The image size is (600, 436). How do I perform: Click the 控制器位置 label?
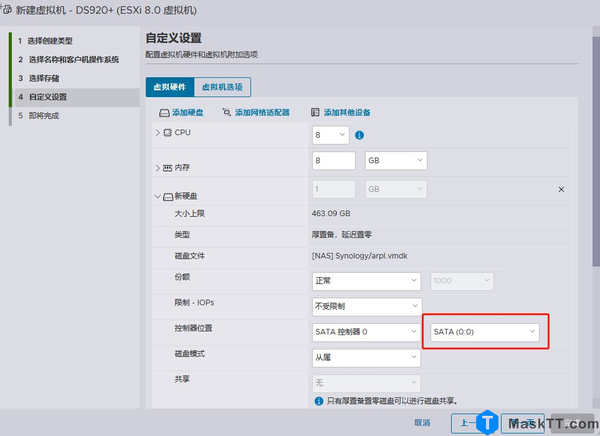193,328
